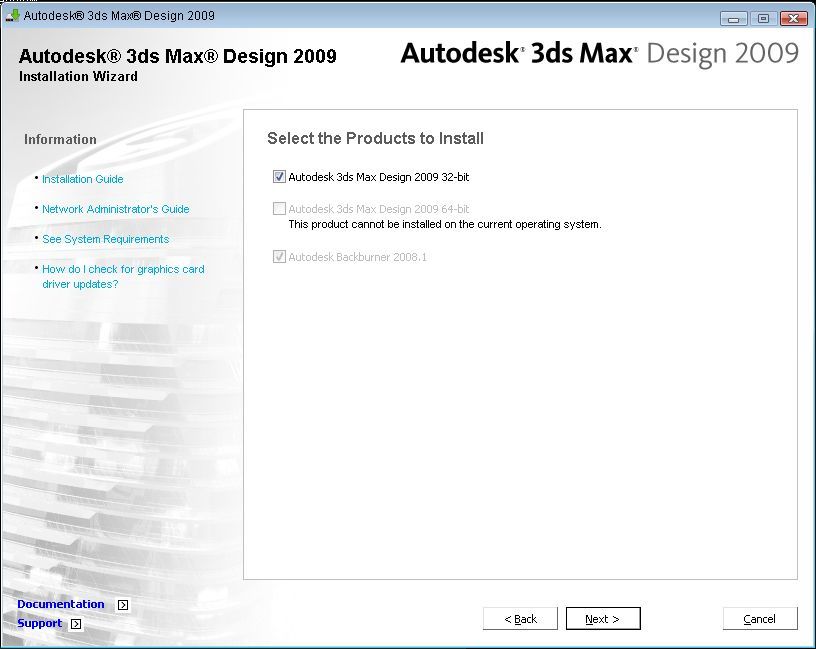The width and height of the screenshot is (816, 649).
Task: Close the installer with the red X
Action: coord(793,18)
